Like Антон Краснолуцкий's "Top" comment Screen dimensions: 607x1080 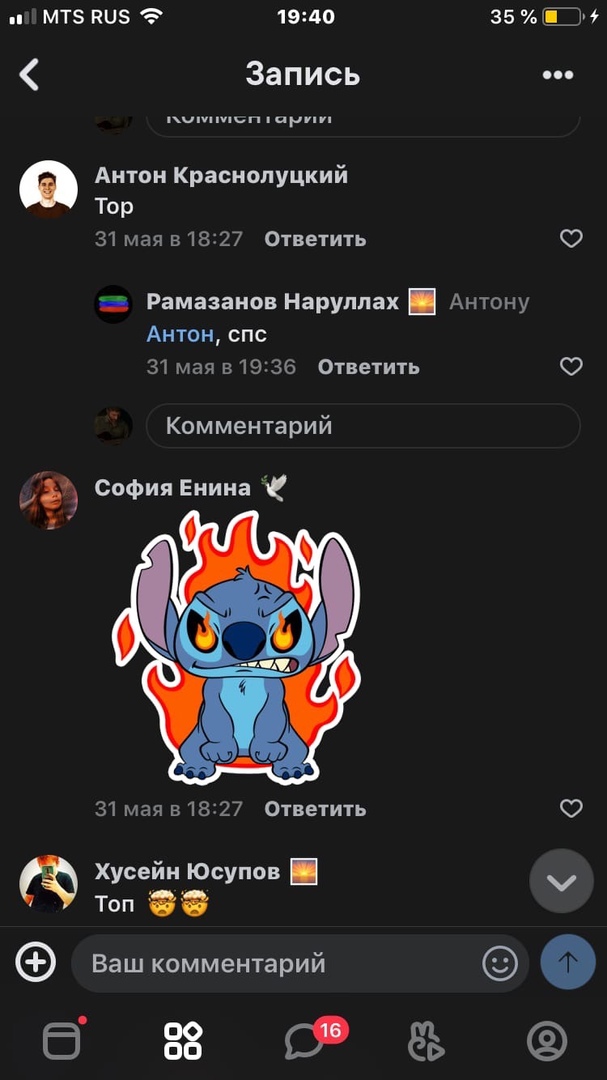coord(570,239)
